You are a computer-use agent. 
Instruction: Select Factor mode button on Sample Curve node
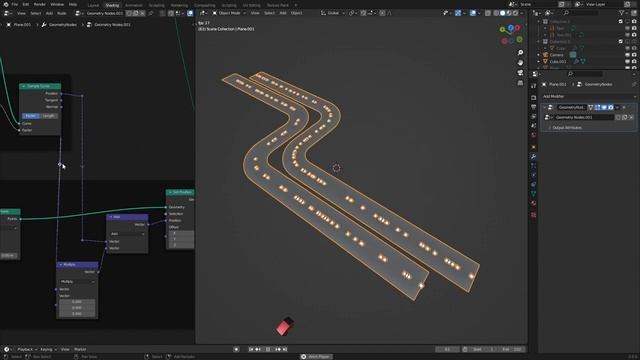31,116
